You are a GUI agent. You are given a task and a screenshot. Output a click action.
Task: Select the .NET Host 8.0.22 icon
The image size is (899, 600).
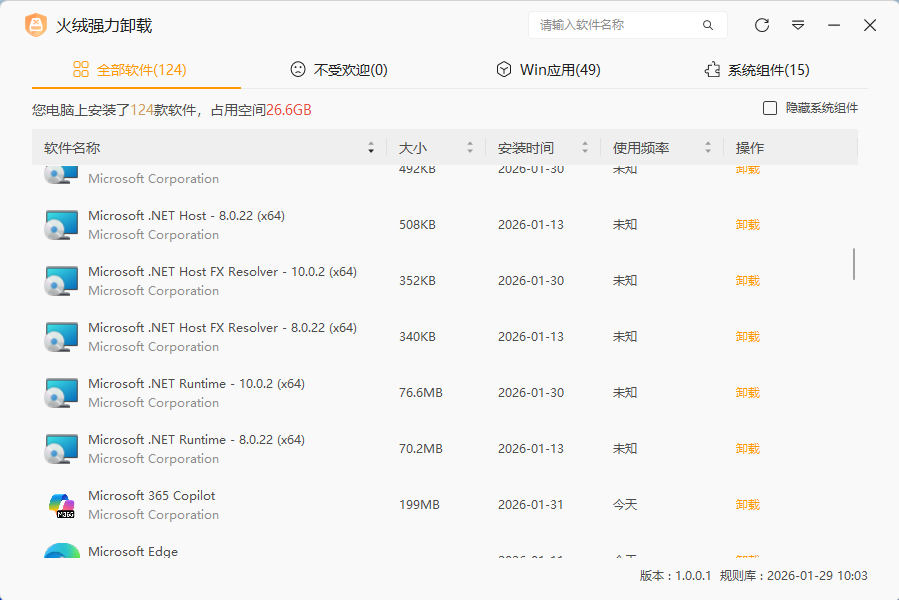[61, 225]
